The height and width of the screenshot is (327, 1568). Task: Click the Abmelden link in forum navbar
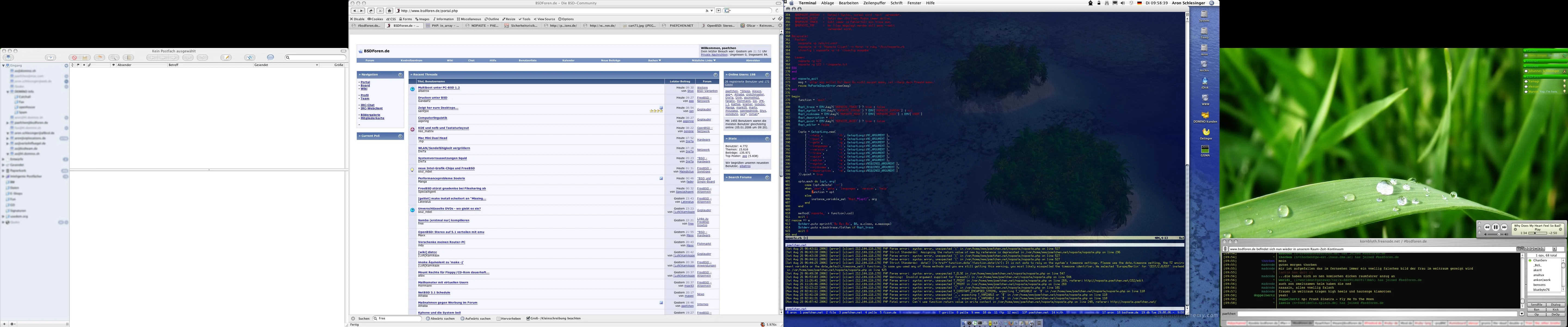753,60
